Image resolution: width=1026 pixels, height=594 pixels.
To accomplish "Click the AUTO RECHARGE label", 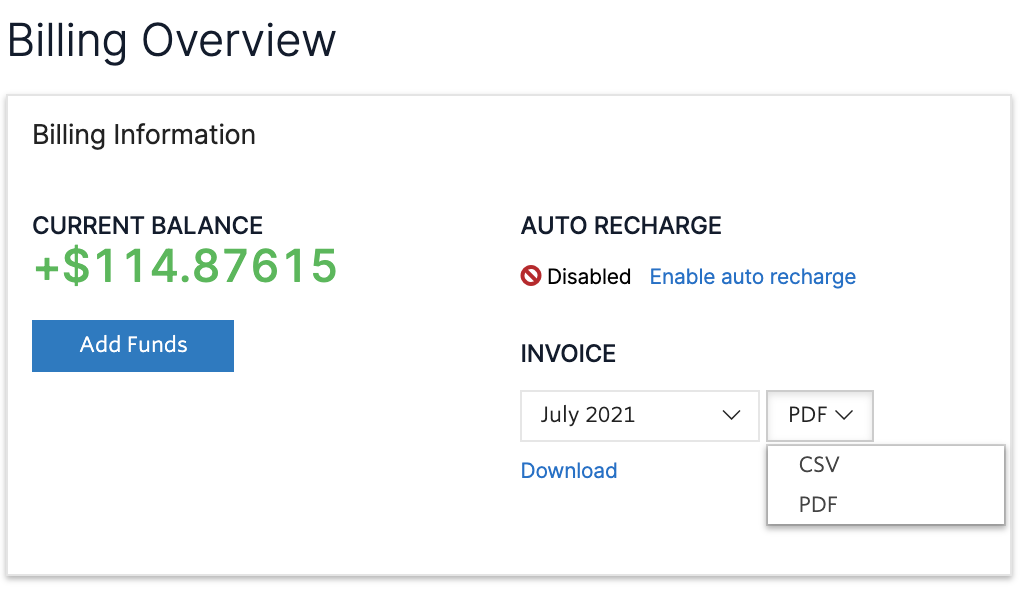I will point(621,226).
